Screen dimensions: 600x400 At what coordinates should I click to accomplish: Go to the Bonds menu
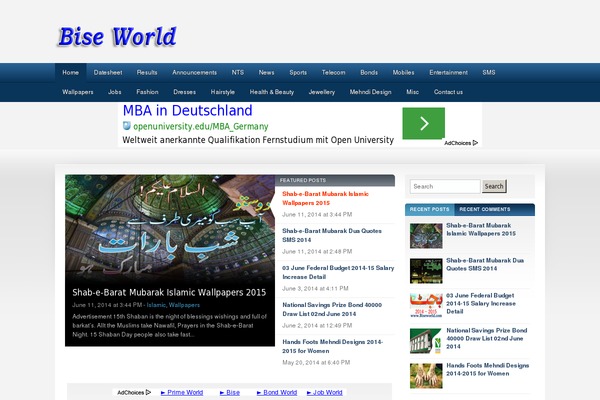[369, 72]
